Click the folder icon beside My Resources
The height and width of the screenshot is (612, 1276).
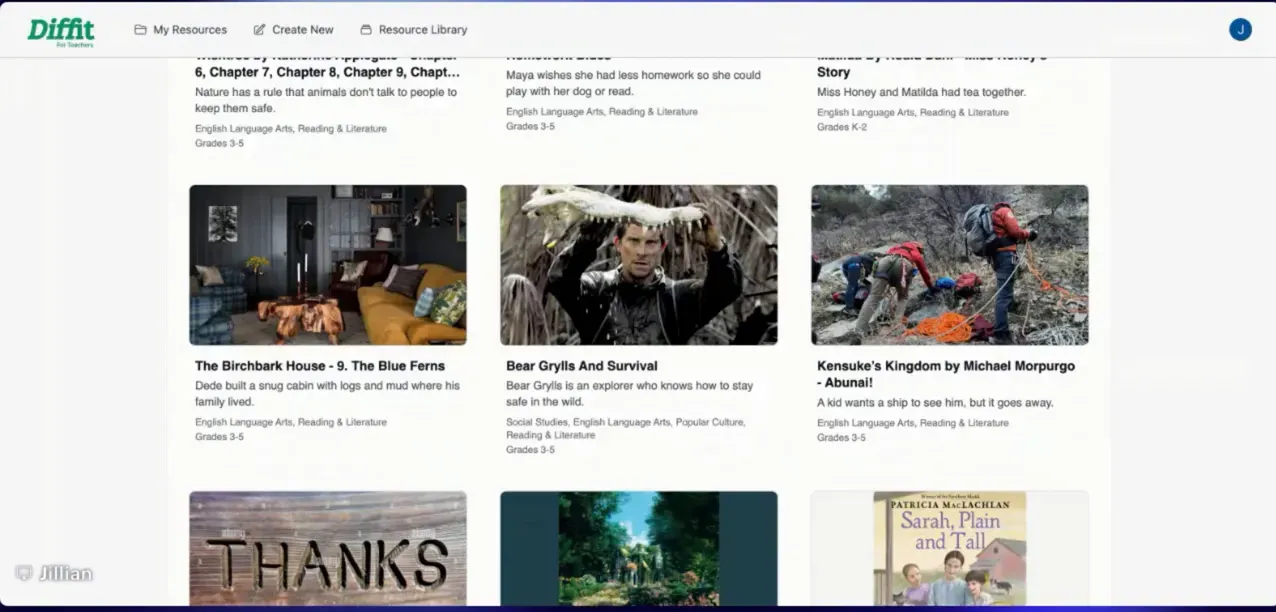140,30
